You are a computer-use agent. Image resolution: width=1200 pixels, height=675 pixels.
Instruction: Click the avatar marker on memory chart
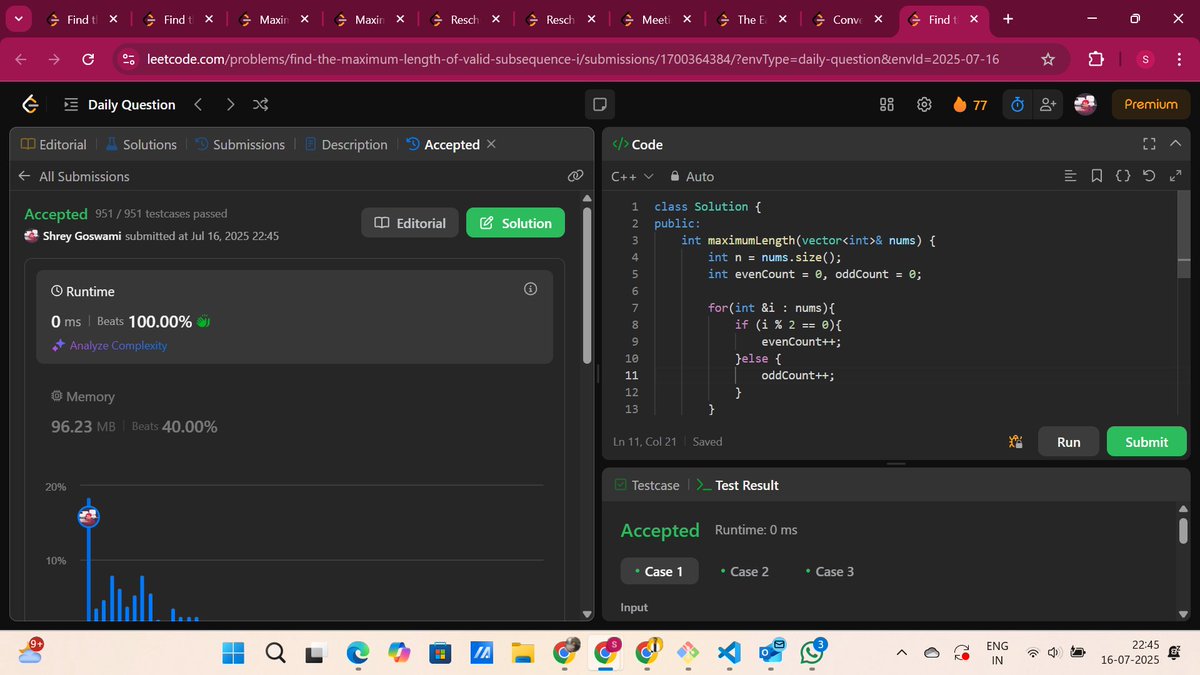coord(88,516)
